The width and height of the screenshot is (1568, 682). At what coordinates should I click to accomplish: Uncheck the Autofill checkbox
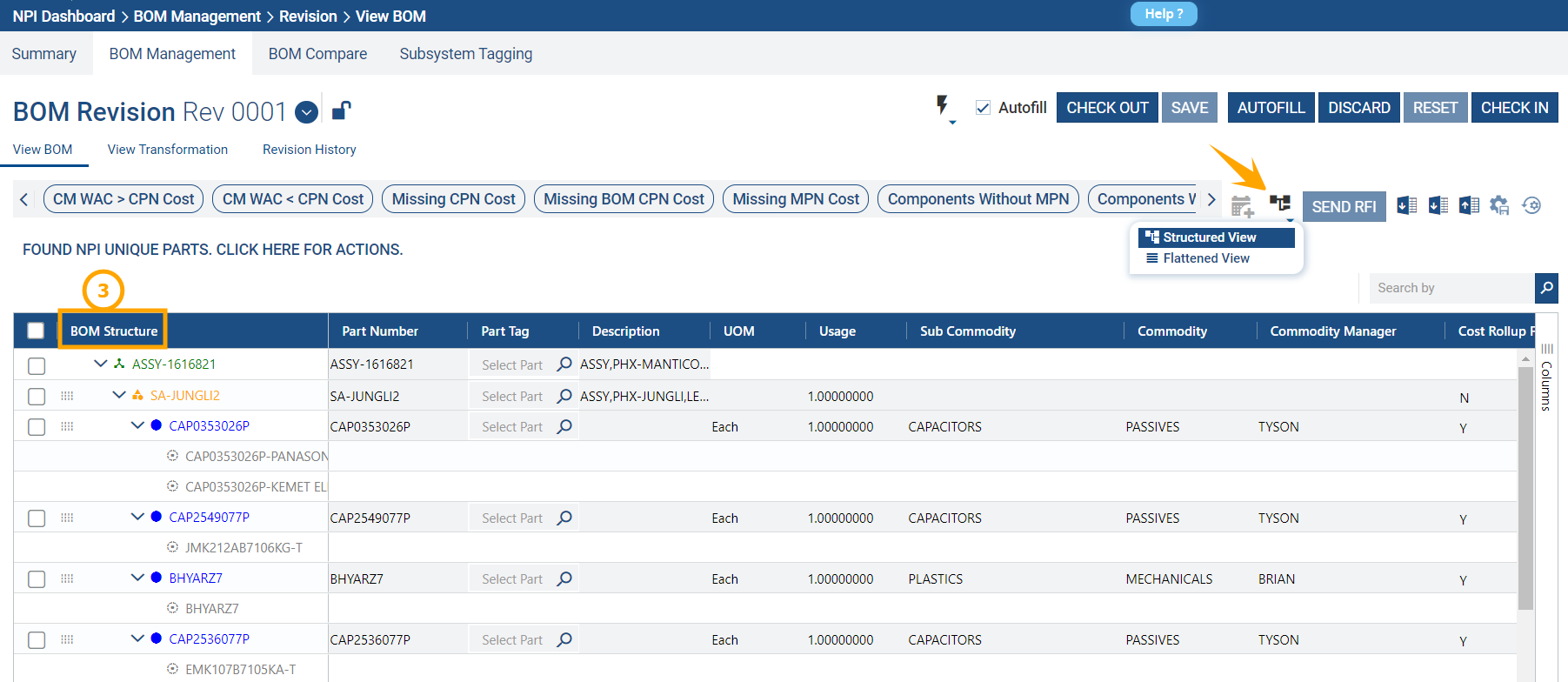pyautogui.click(x=983, y=108)
